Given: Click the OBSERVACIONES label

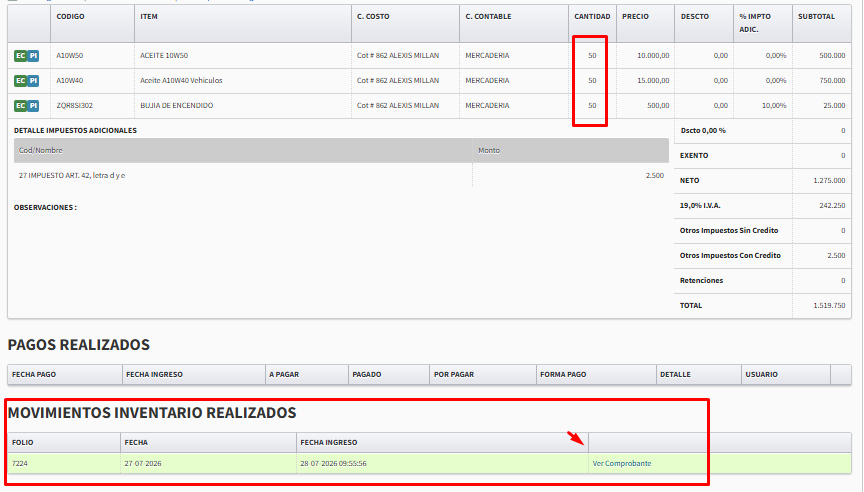Looking at the screenshot, I should coord(45,208).
